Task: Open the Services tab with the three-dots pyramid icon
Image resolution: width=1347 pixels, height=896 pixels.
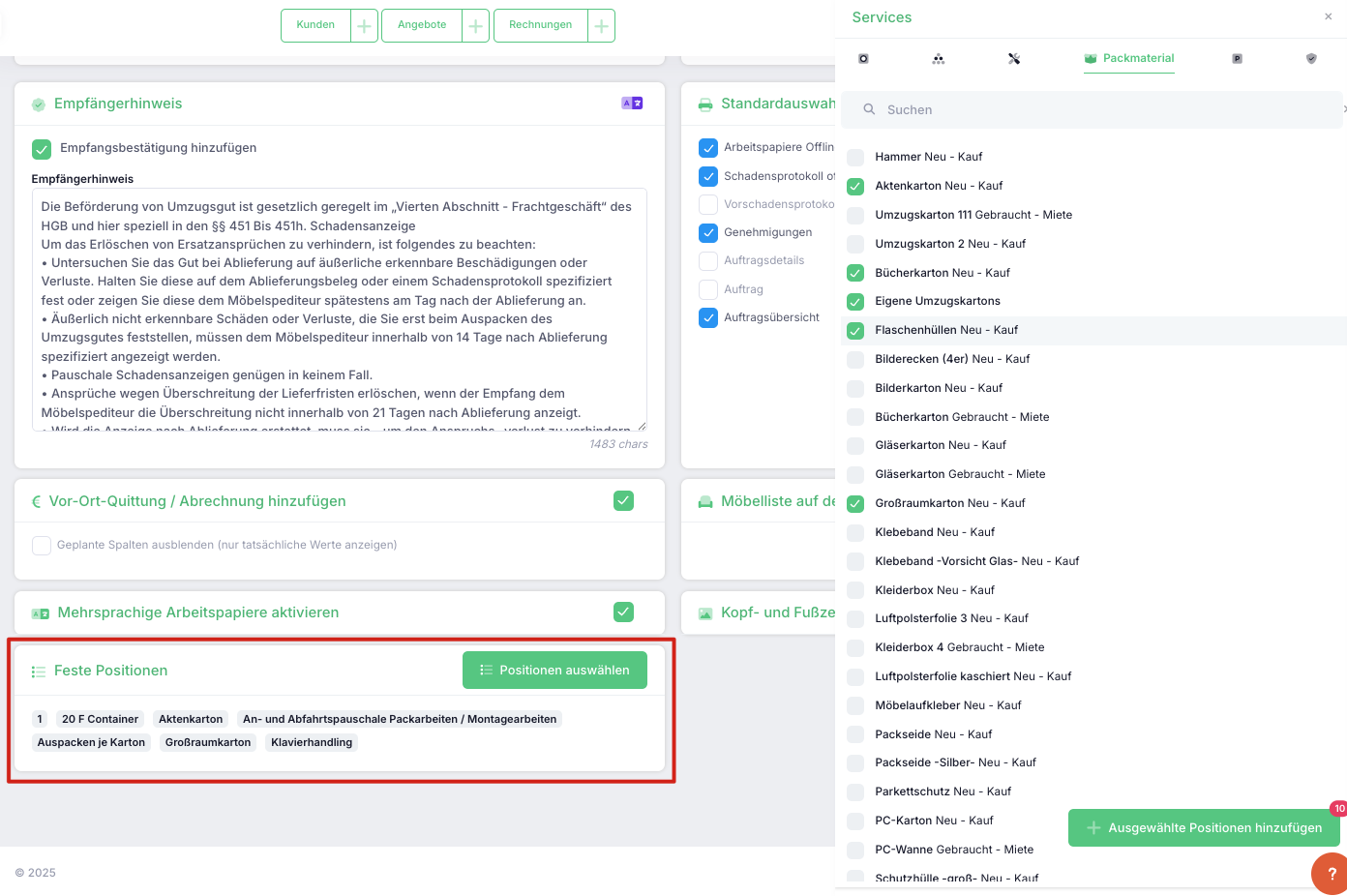Action: pos(939,59)
